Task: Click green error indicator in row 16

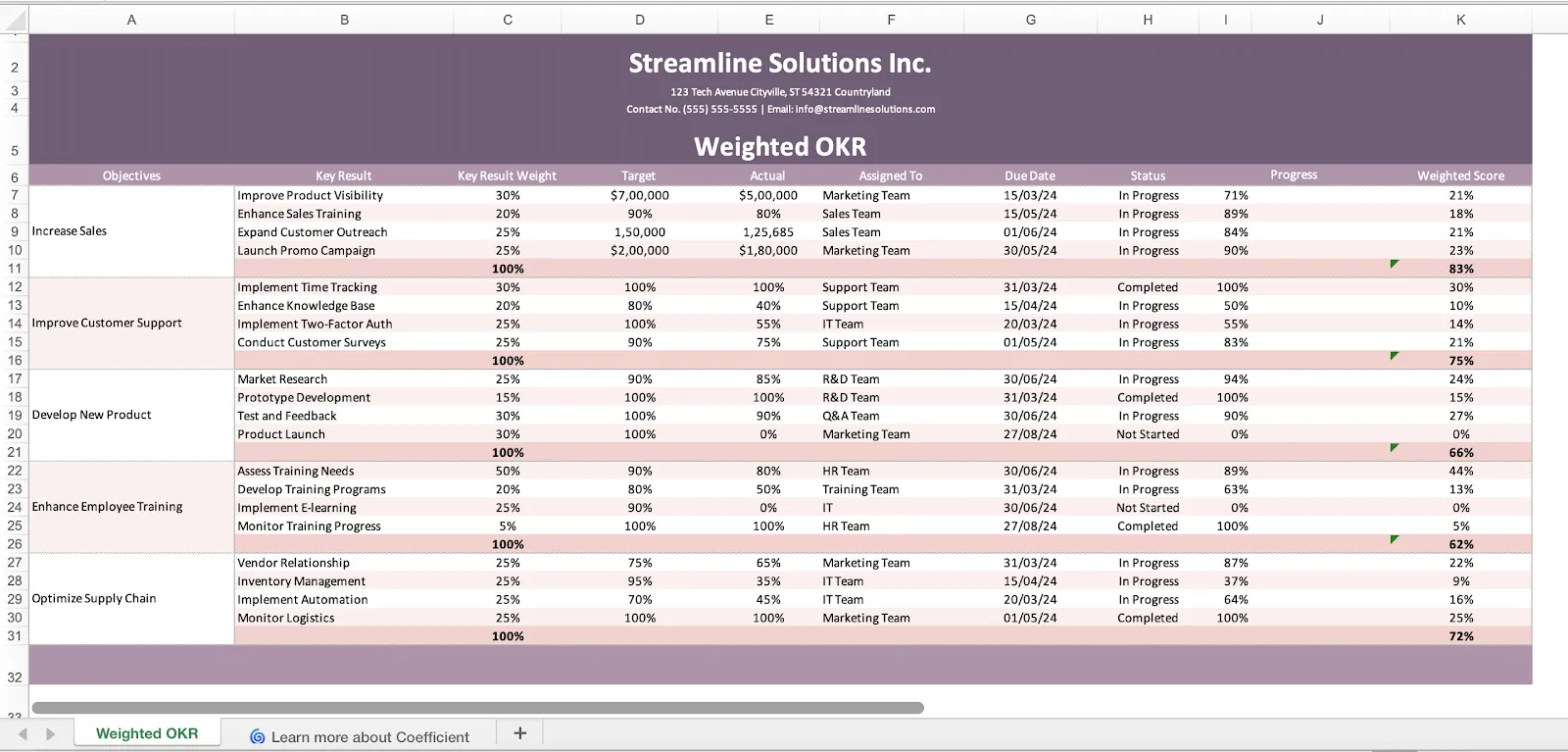Action: tap(1395, 356)
